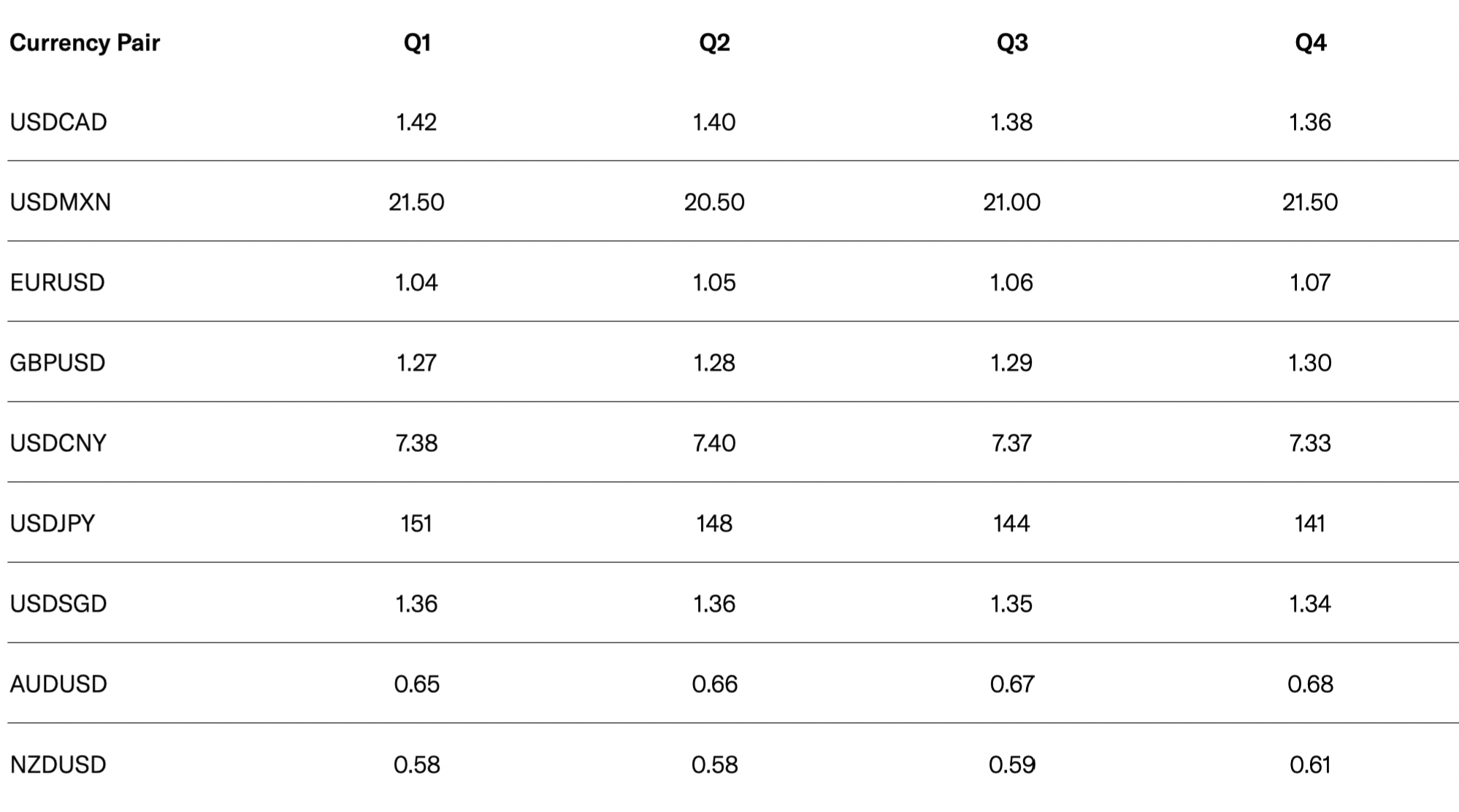Select the Q4 column header
1459x812 pixels.
click(1310, 43)
